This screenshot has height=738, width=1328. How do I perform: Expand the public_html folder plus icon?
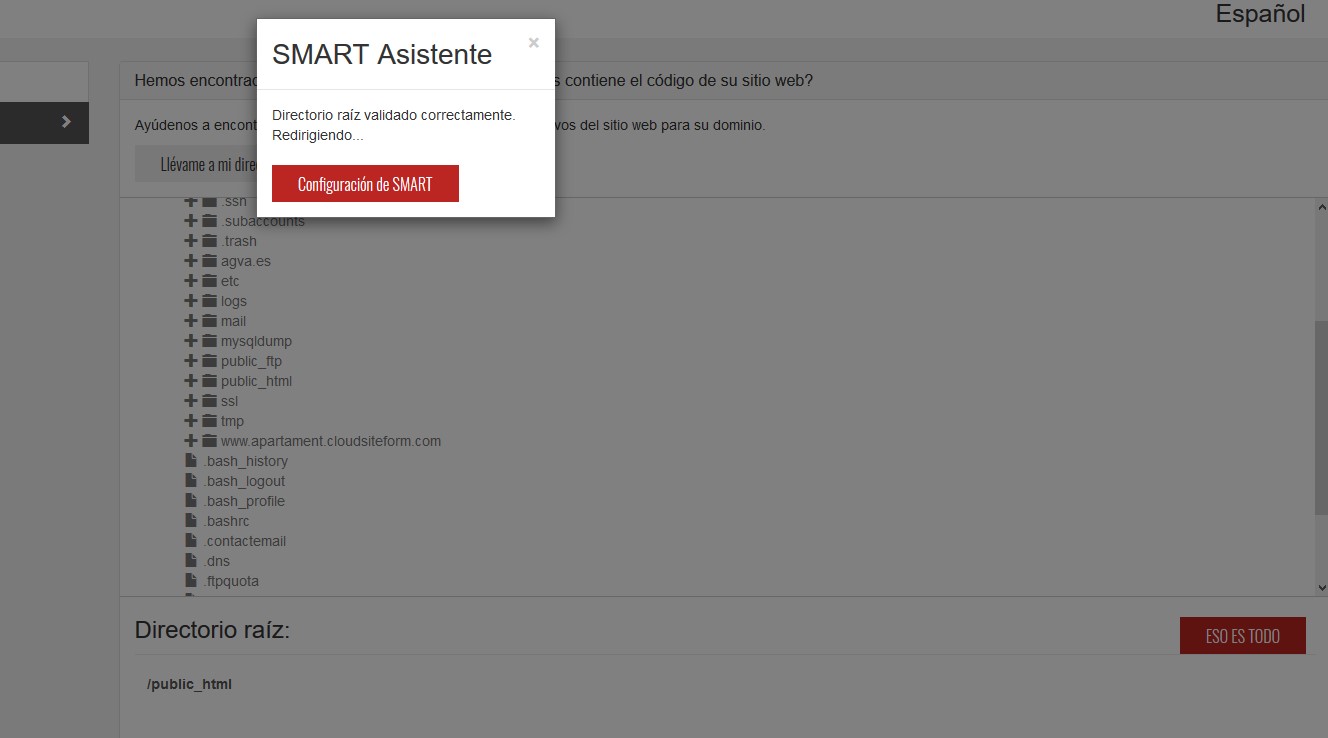click(191, 381)
